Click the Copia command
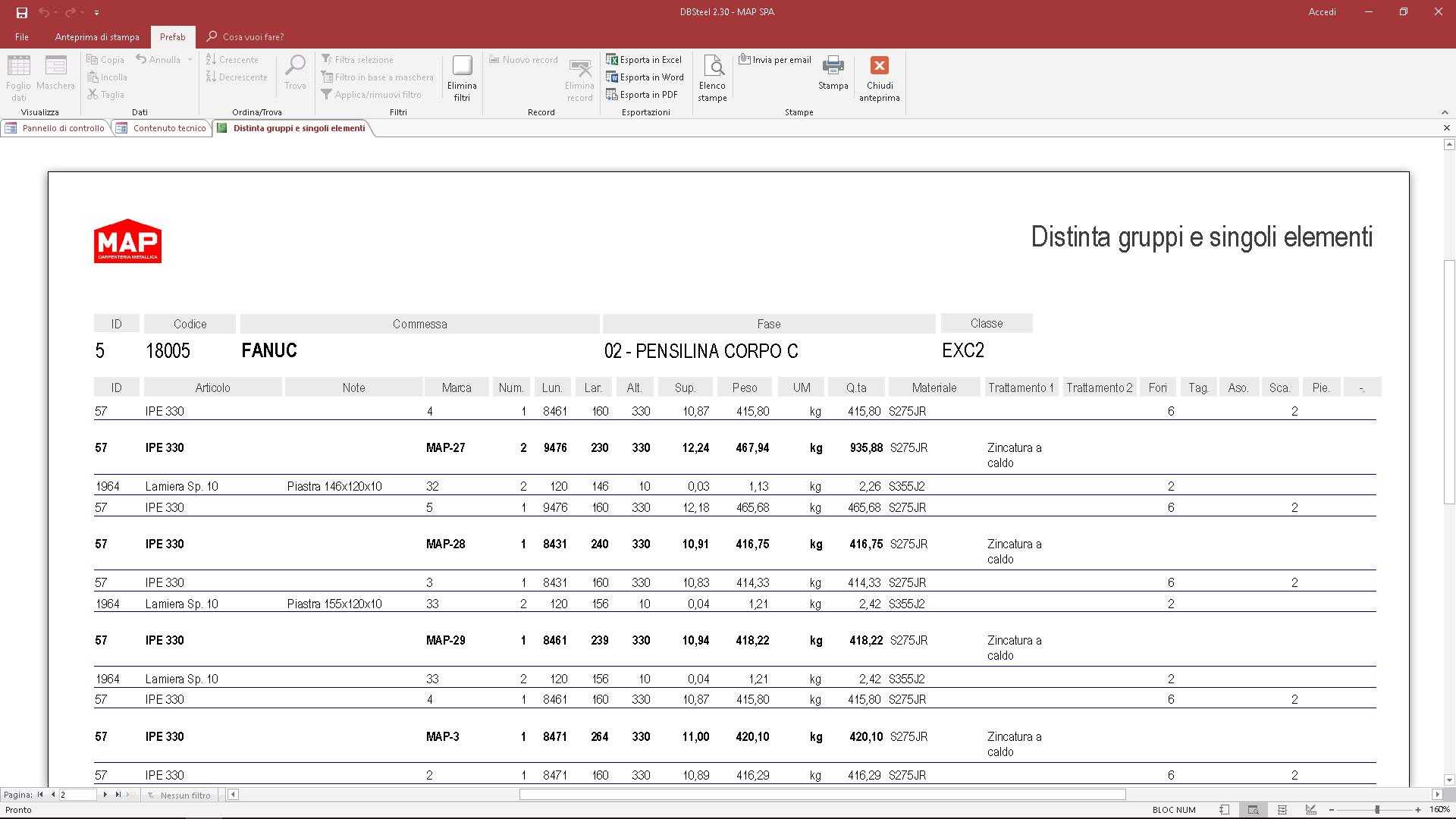The height and width of the screenshot is (819, 1456). click(105, 59)
